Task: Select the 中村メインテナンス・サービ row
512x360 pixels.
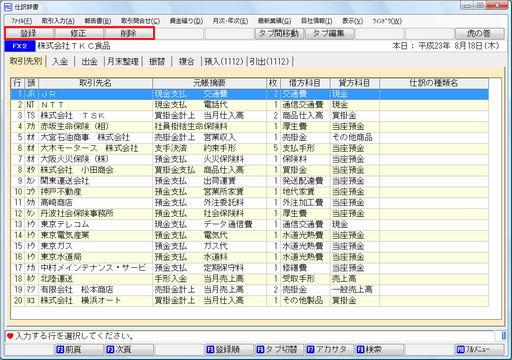Action: click(x=250, y=268)
